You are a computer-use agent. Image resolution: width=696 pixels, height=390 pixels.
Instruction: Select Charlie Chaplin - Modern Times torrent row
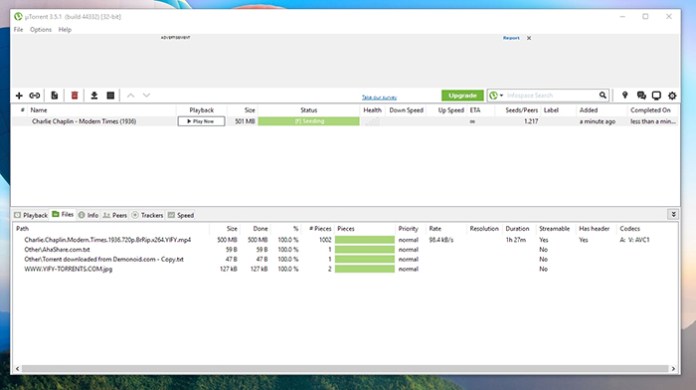click(x=345, y=121)
